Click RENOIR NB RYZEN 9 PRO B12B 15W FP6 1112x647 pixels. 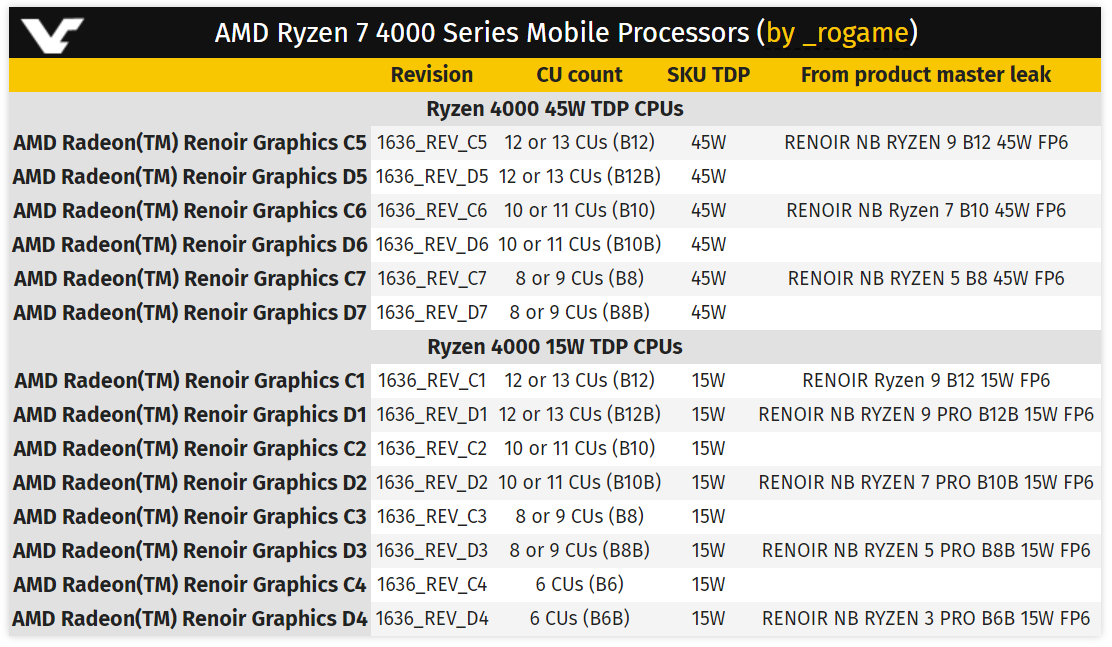[x=925, y=415]
